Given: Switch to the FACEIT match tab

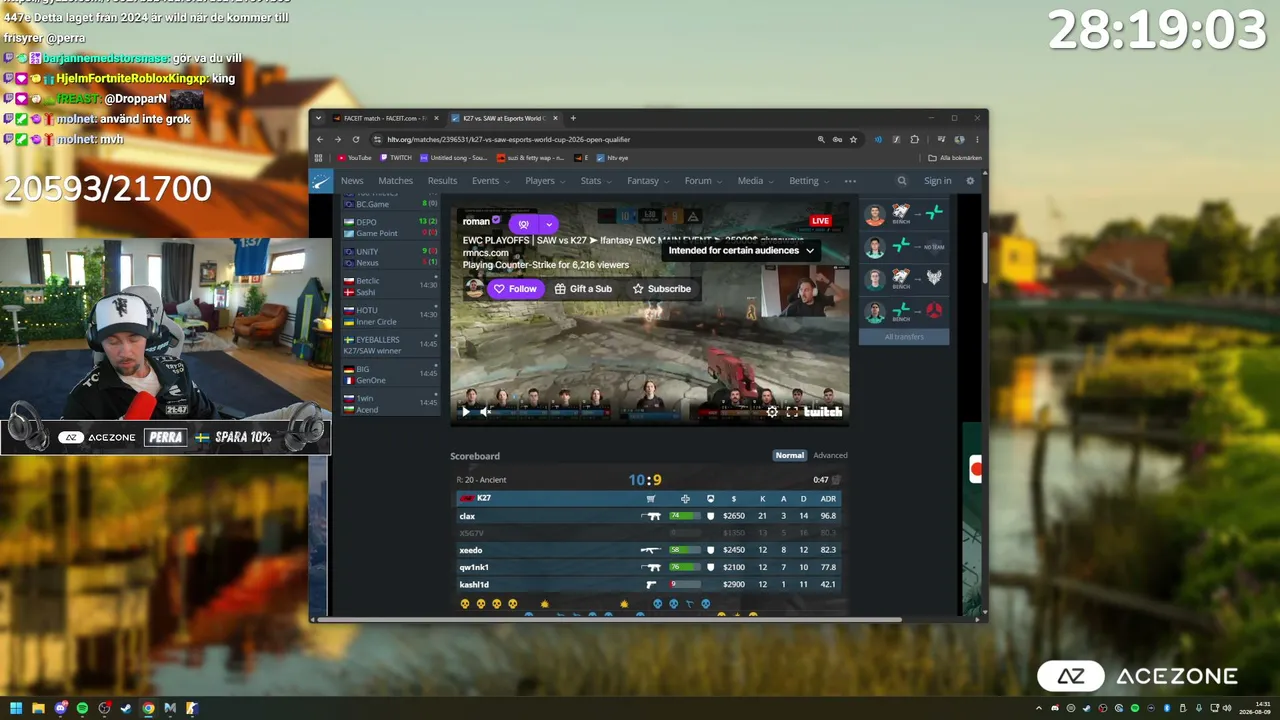Looking at the screenshot, I should (x=385, y=118).
